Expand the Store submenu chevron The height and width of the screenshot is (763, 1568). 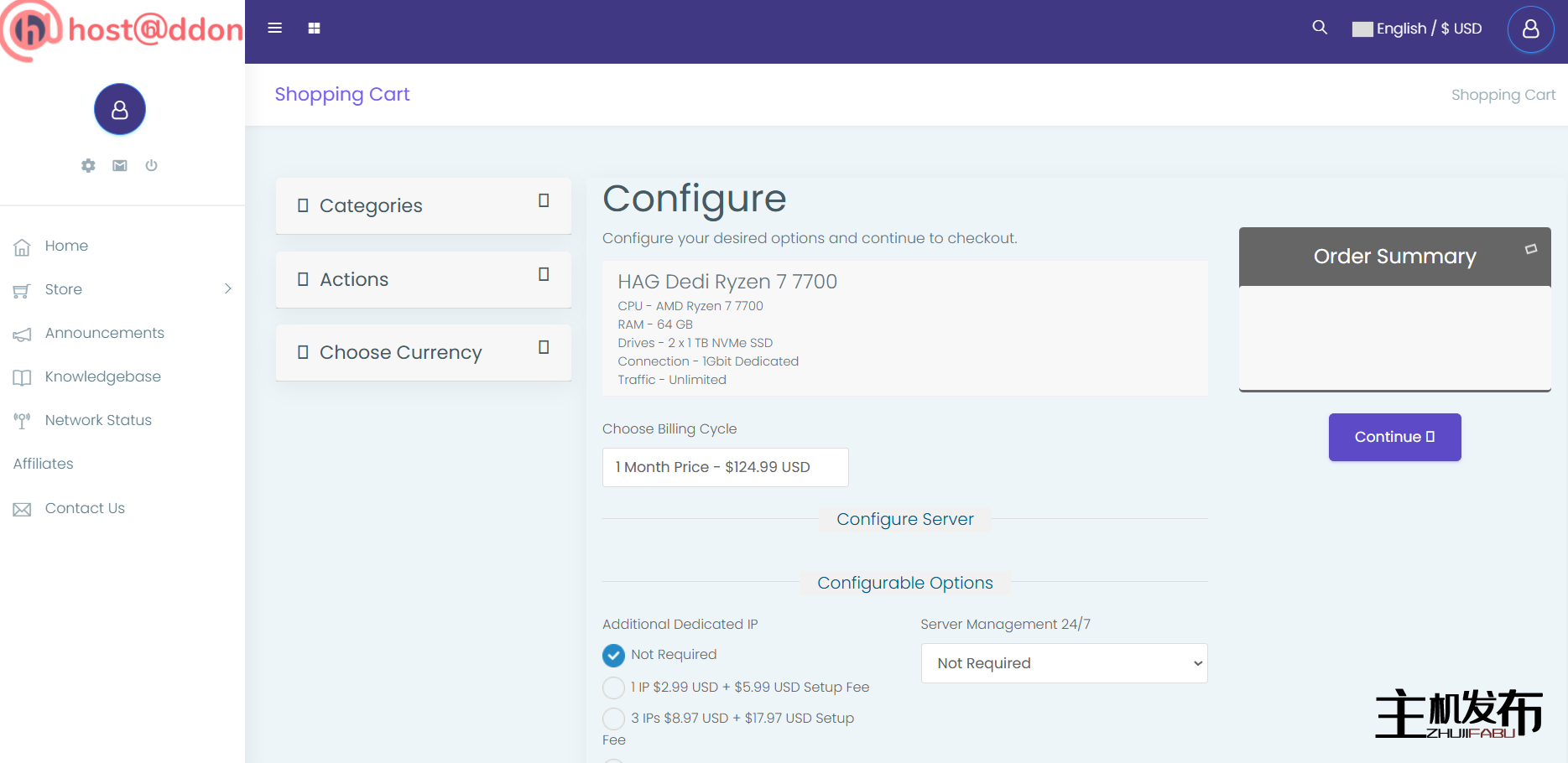coord(227,289)
